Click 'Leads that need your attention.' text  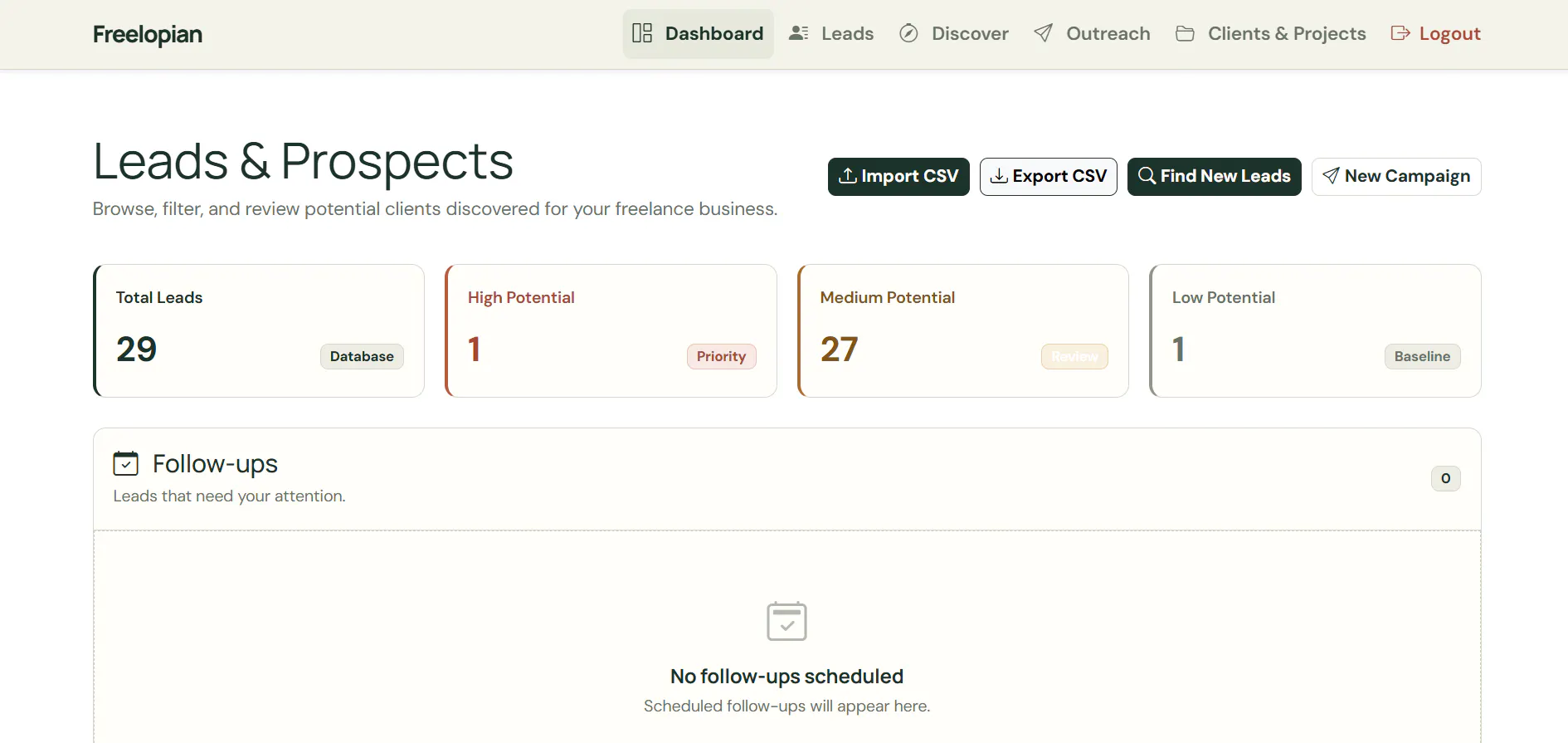[229, 496]
